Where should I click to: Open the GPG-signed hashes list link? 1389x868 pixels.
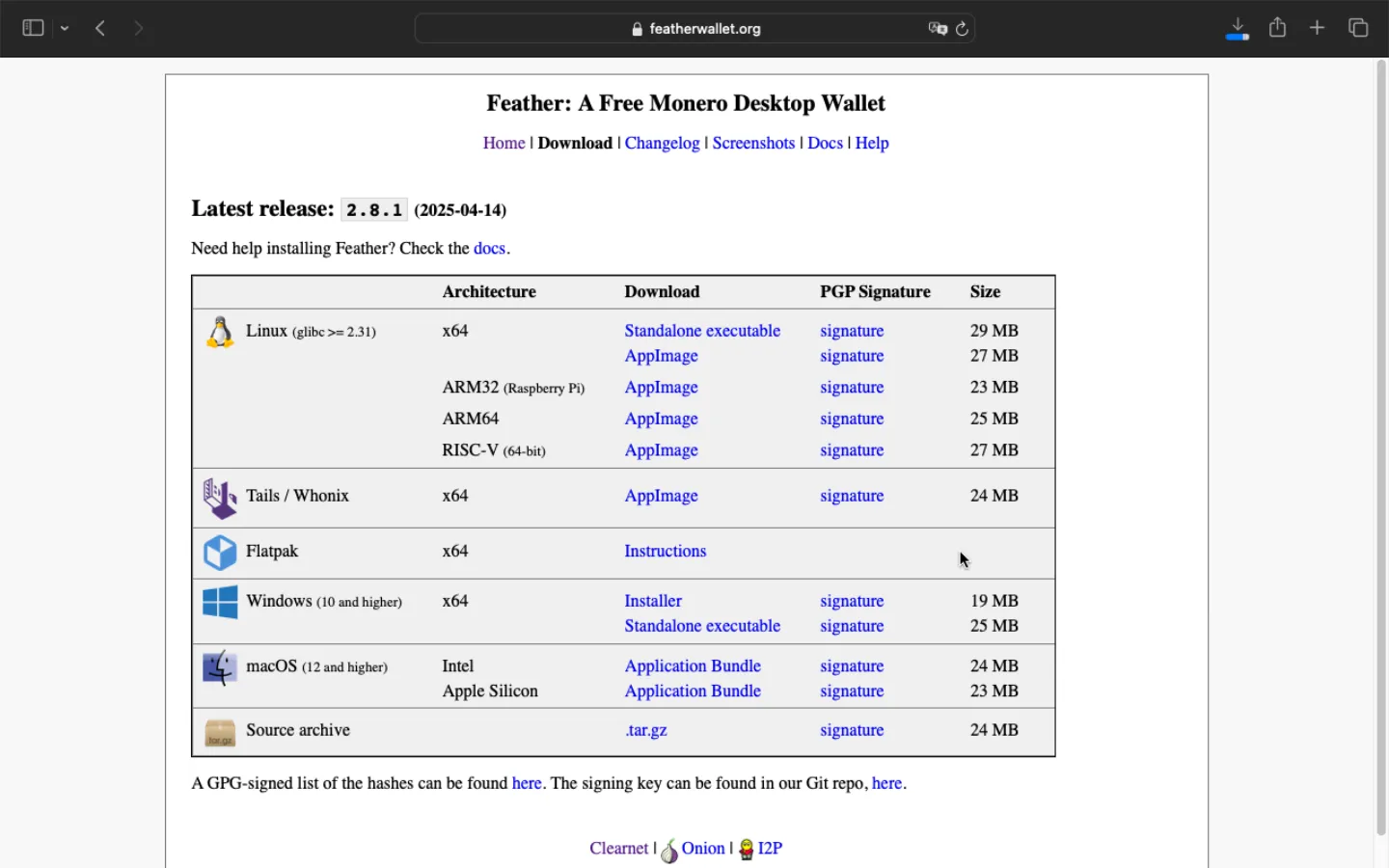(527, 783)
